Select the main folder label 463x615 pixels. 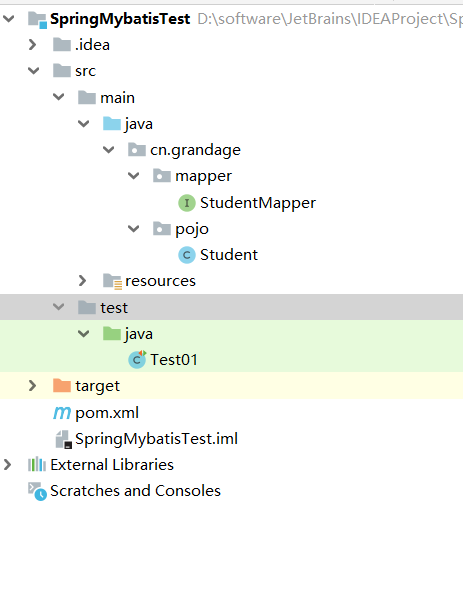coord(117,98)
